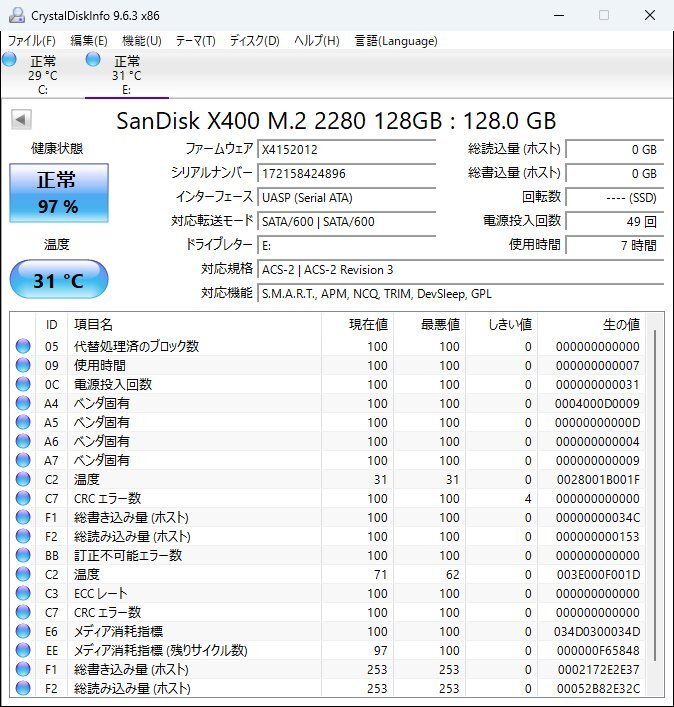Image resolution: width=674 pixels, height=707 pixels.
Task: Click the rotation rate field ---- (SSD)
Action: pos(614,197)
